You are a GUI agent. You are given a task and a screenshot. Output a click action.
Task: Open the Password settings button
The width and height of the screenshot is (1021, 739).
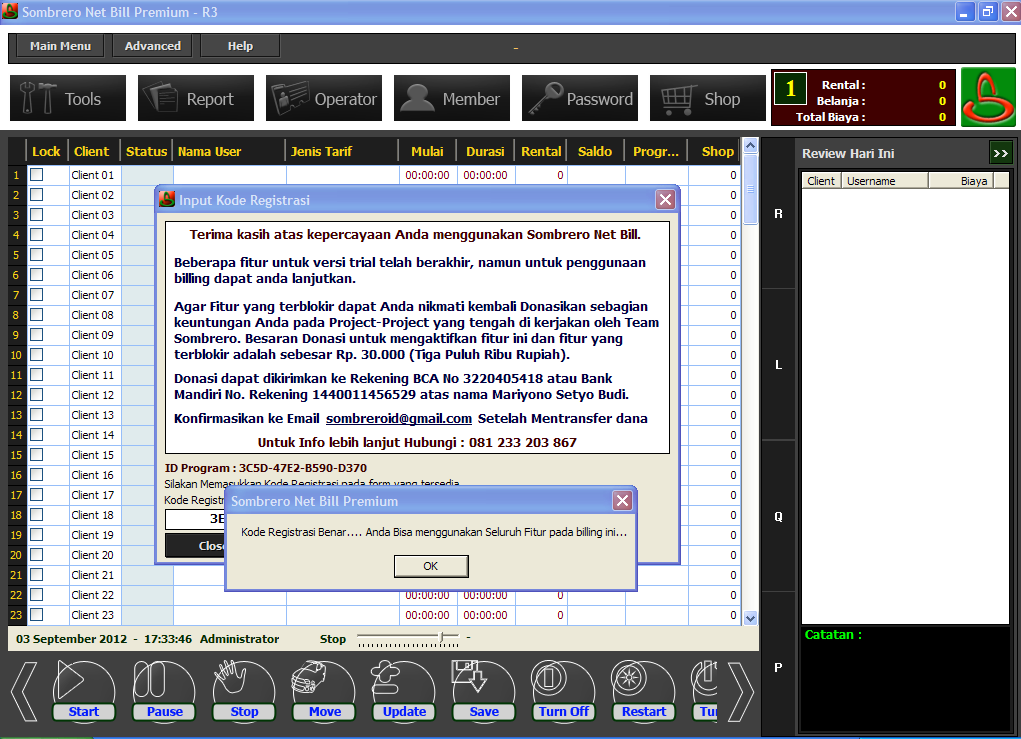tap(580, 98)
